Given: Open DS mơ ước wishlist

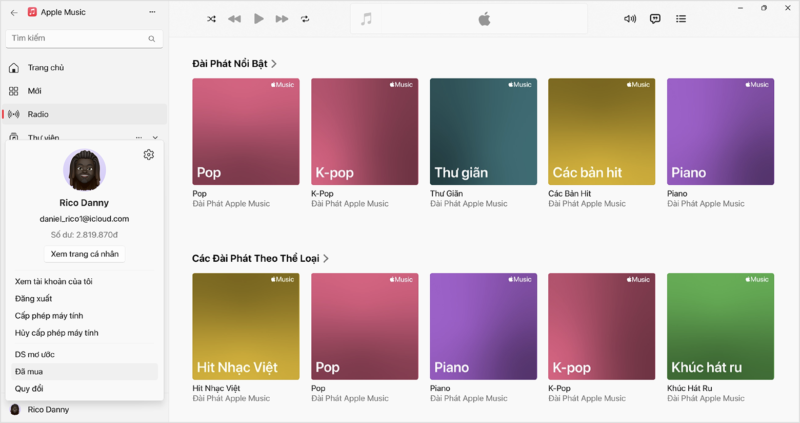Looking at the screenshot, I should (x=35, y=354).
